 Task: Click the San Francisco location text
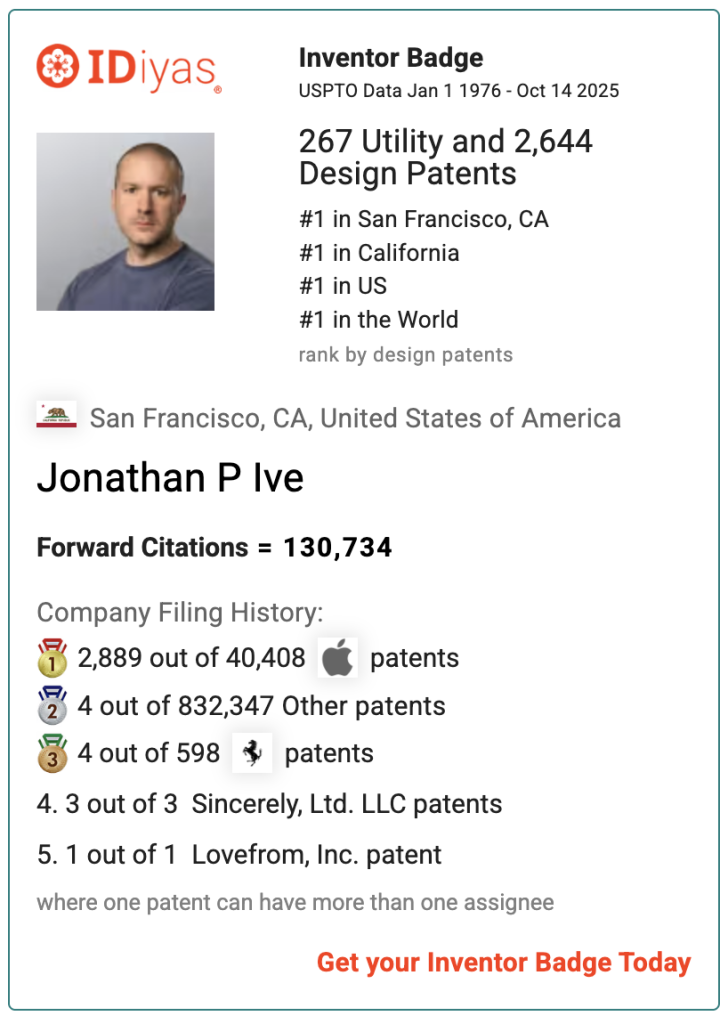(x=355, y=417)
